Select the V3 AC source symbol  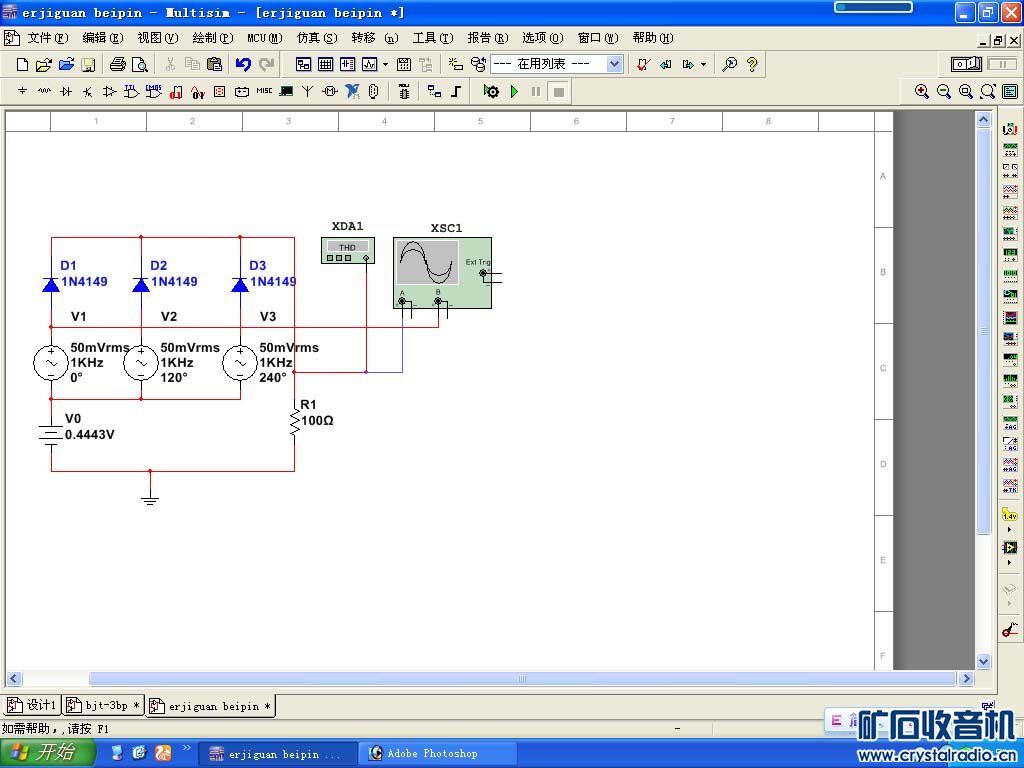[x=240, y=363]
